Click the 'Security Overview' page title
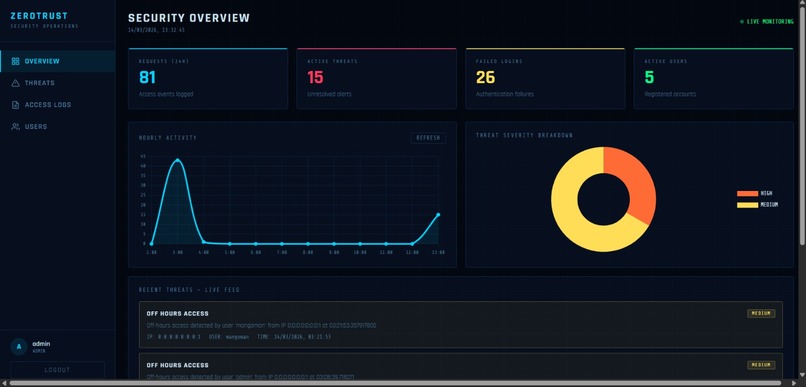806x387 pixels. [189, 18]
